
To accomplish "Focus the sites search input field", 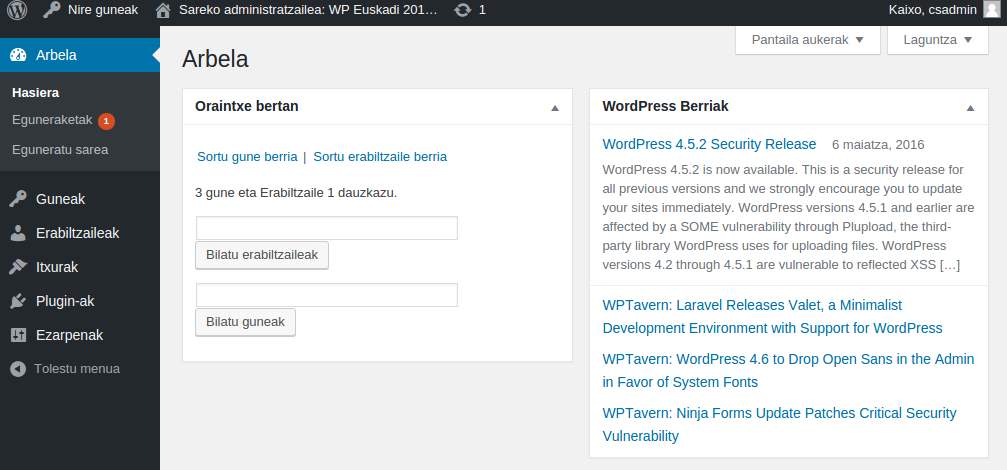I will [x=326, y=295].
